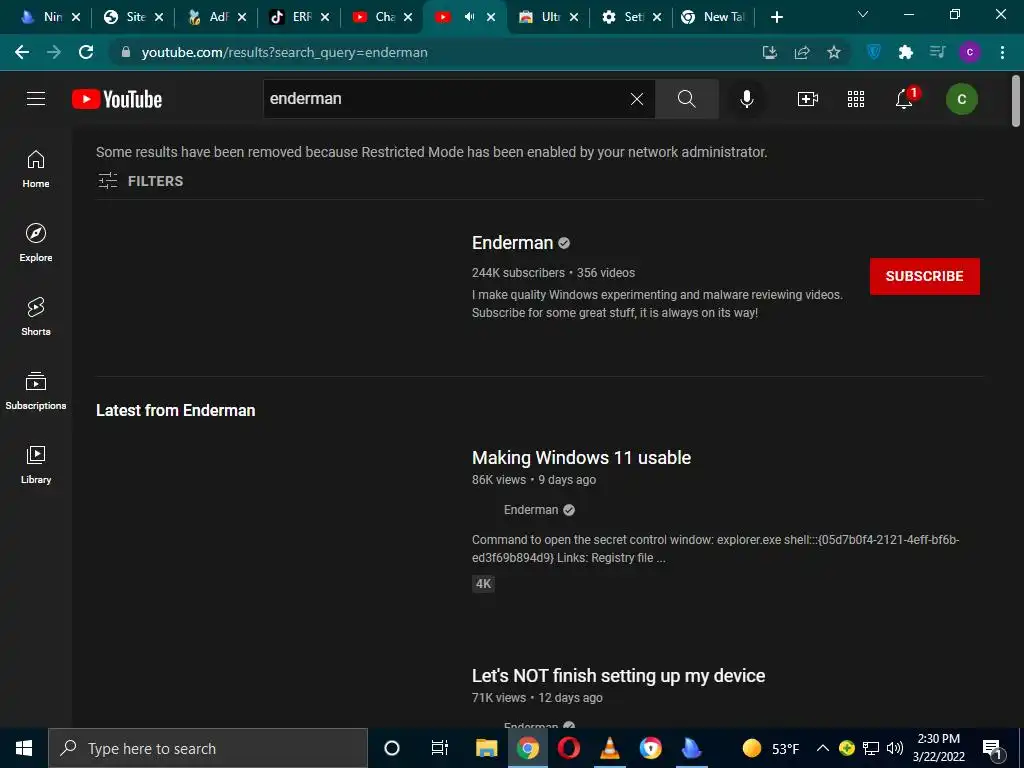Click the 4K badge
Viewport: 1024px width, 768px height.
[483, 584]
